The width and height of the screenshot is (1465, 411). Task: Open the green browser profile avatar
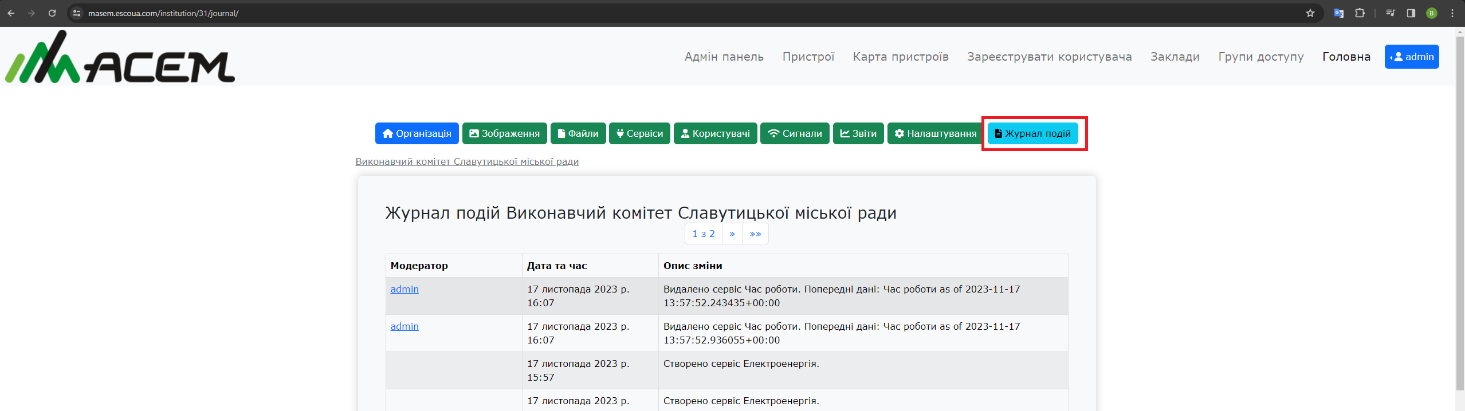[1432, 13]
